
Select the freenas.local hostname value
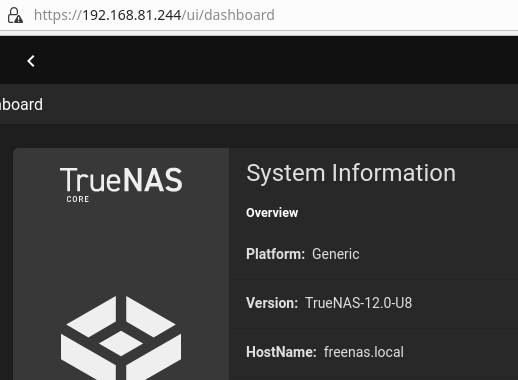tap(364, 352)
